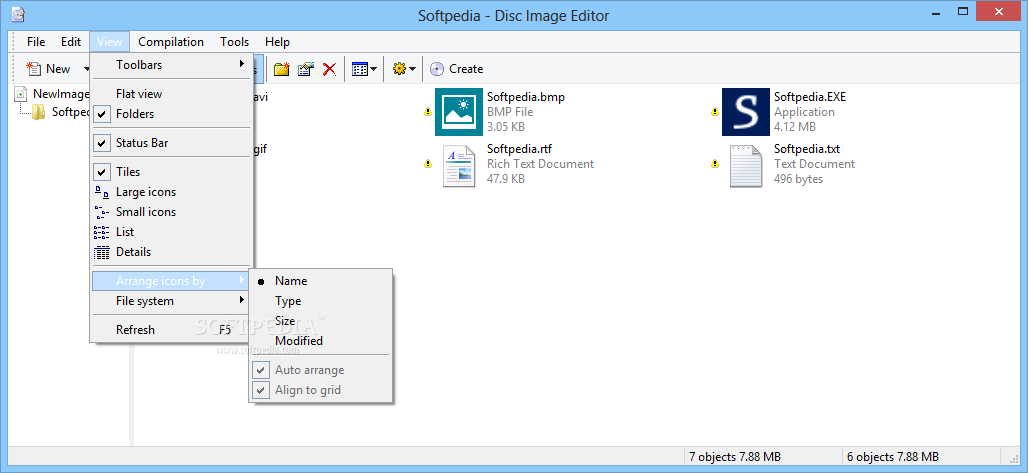Choose Flat view from the menu
Screen dimensions: 1028x473
[172, 94]
